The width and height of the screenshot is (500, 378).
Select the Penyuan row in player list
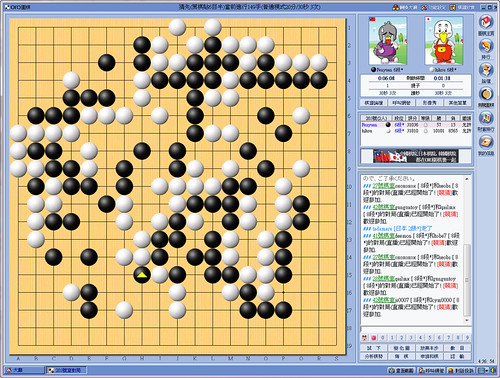click(x=416, y=125)
